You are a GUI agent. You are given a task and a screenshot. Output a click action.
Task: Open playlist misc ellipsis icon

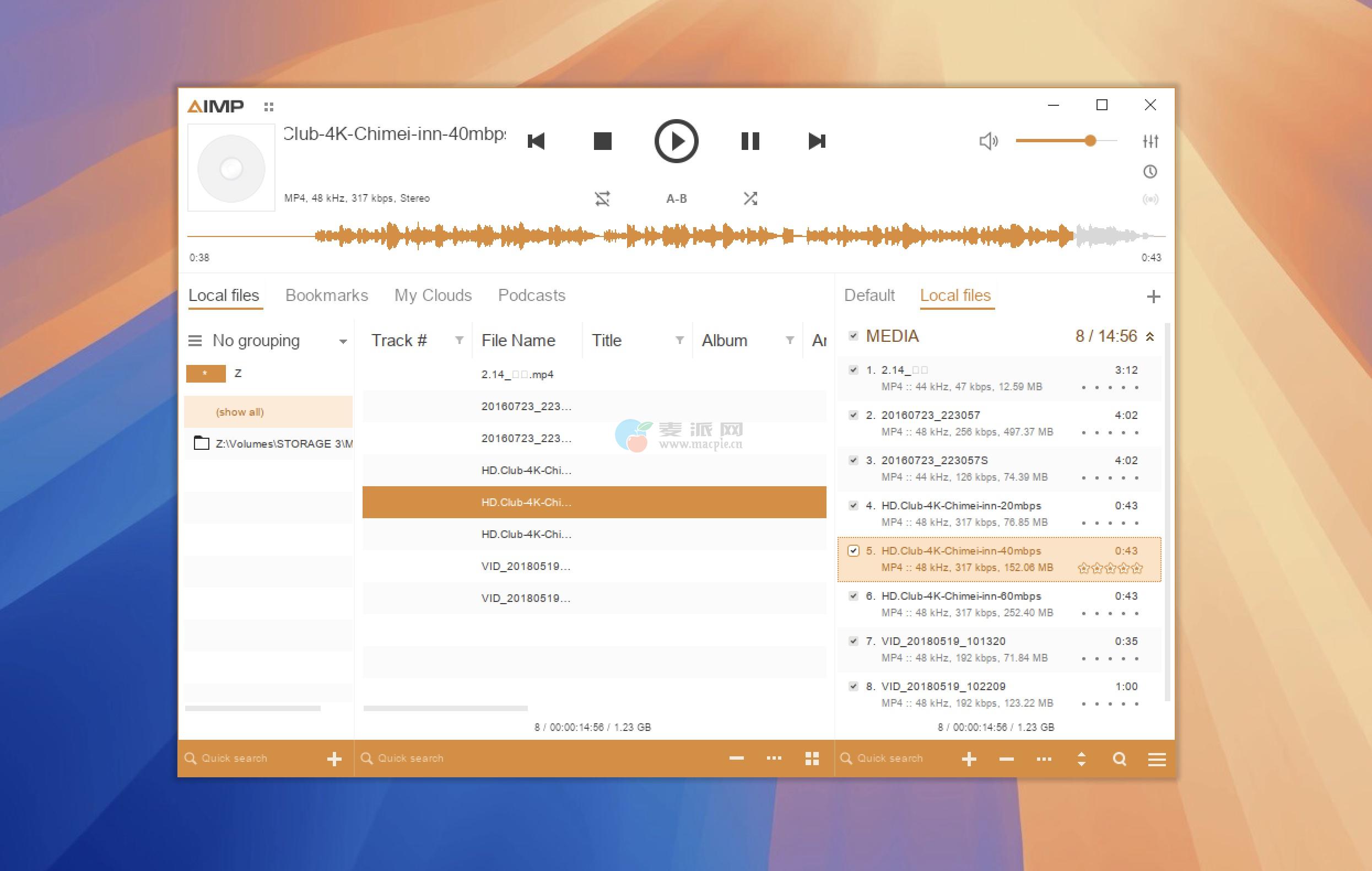click(1044, 759)
